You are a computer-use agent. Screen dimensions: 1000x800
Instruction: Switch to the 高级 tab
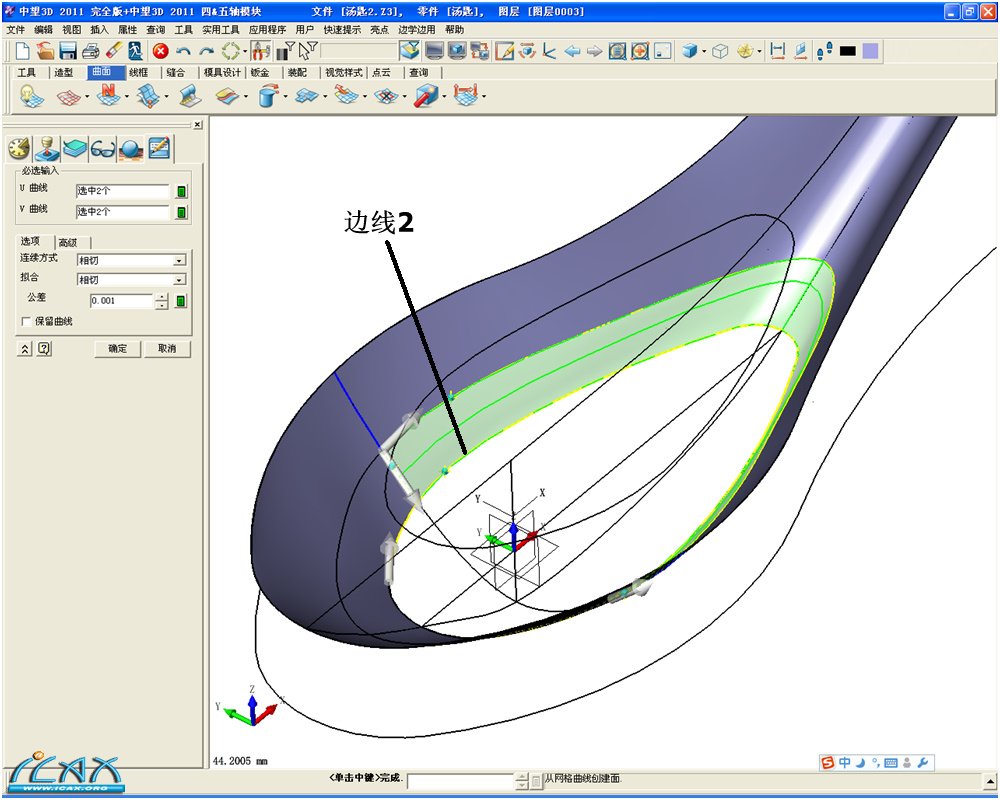68,242
